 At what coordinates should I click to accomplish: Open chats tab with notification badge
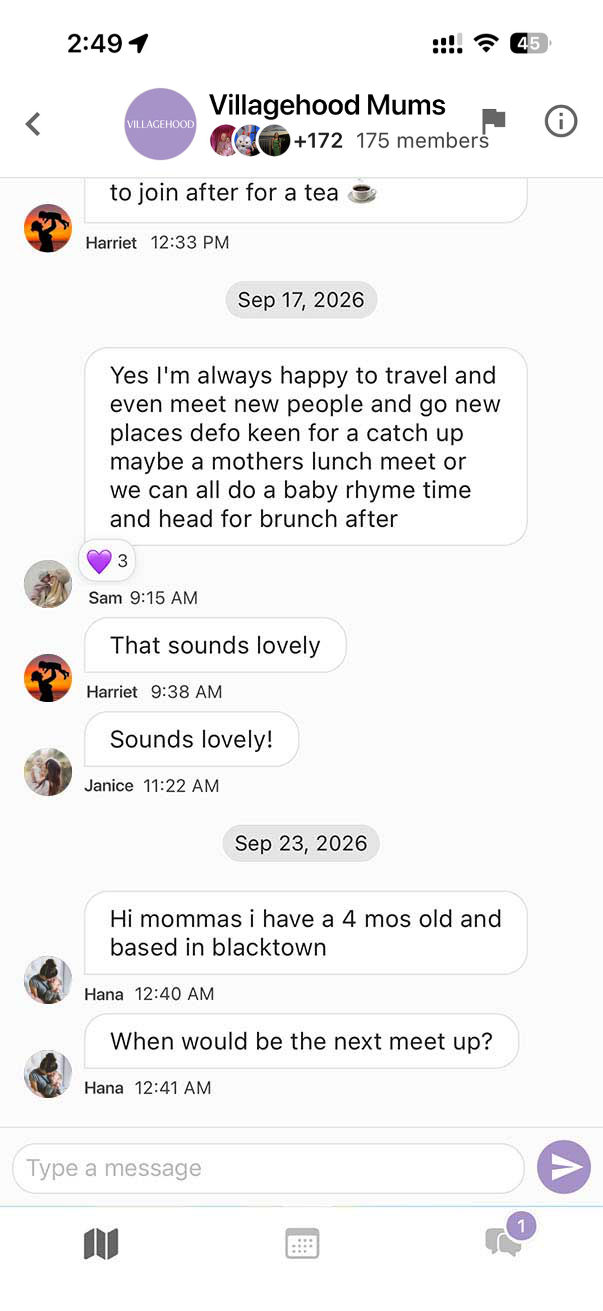[x=507, y=1238]
